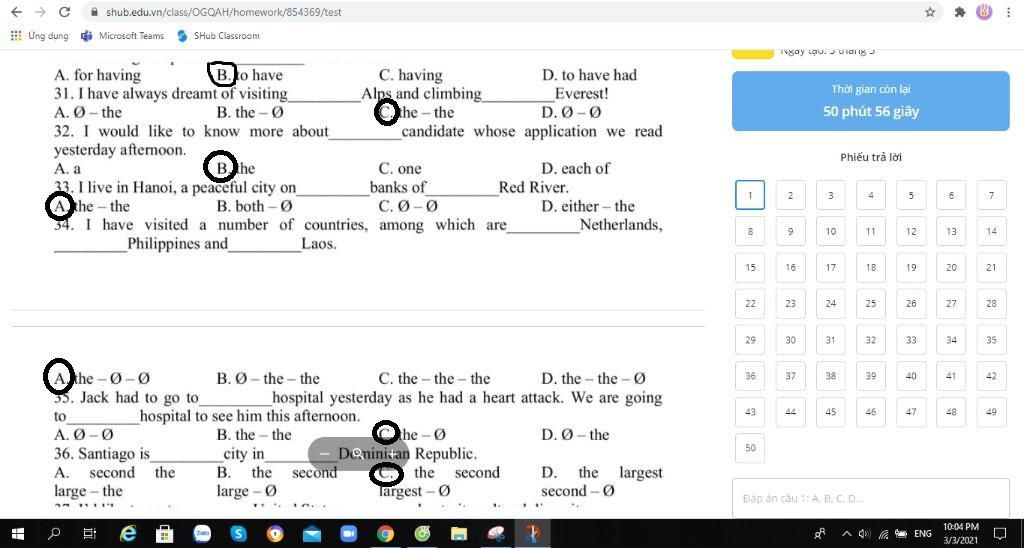View site security lock info
The width and height of the screenshot is (1024, 548).
(95, 12)
